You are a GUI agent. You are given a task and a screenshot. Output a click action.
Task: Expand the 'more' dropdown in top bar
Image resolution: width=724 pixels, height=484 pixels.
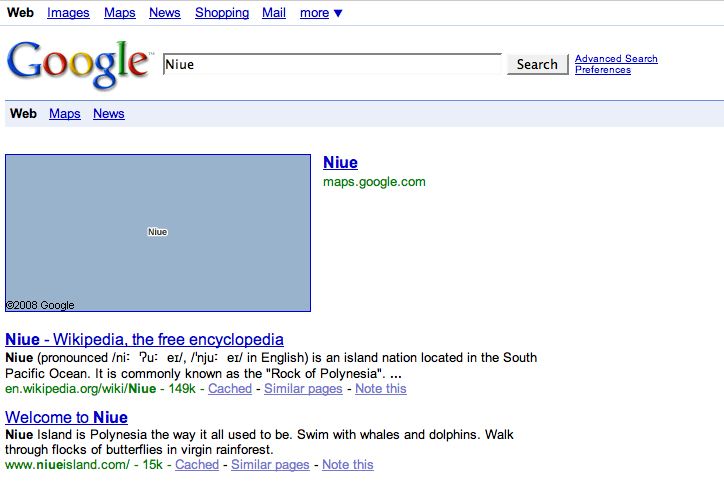coord(321,13)
